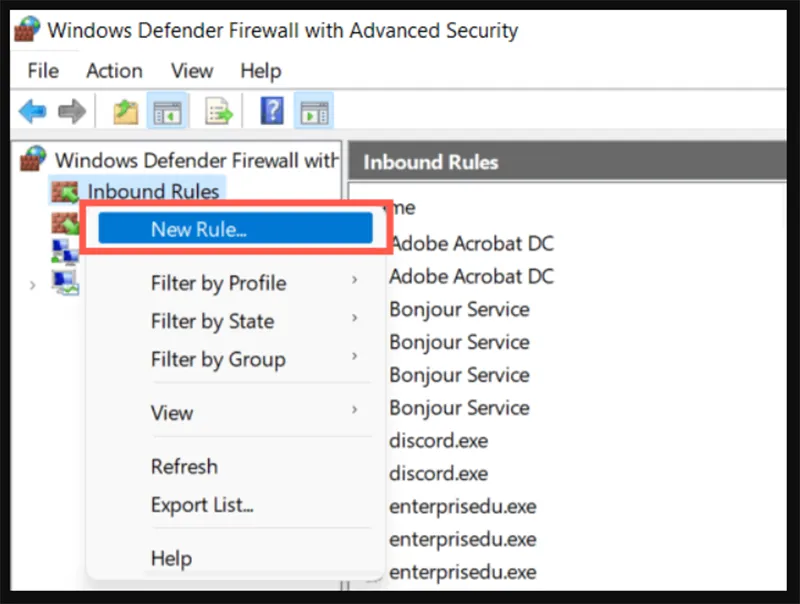Open the Filter by Group submenu
The height and width of the screenshot is (604, 800).
coord(218,359)
